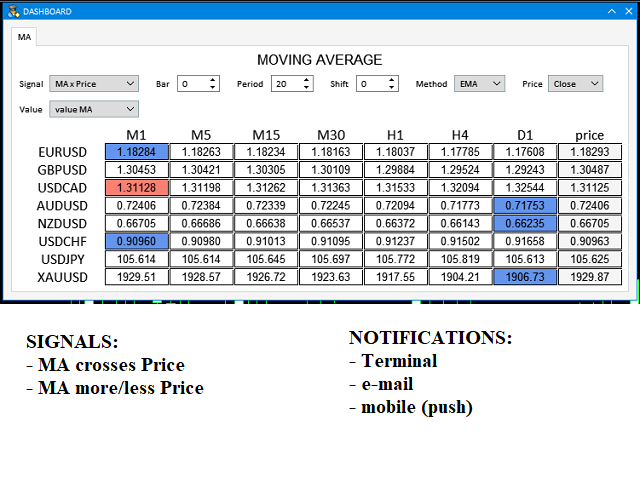Open the Value dropdown showing value MA
Screen dimensions: 640x480
tap(96, 108)
